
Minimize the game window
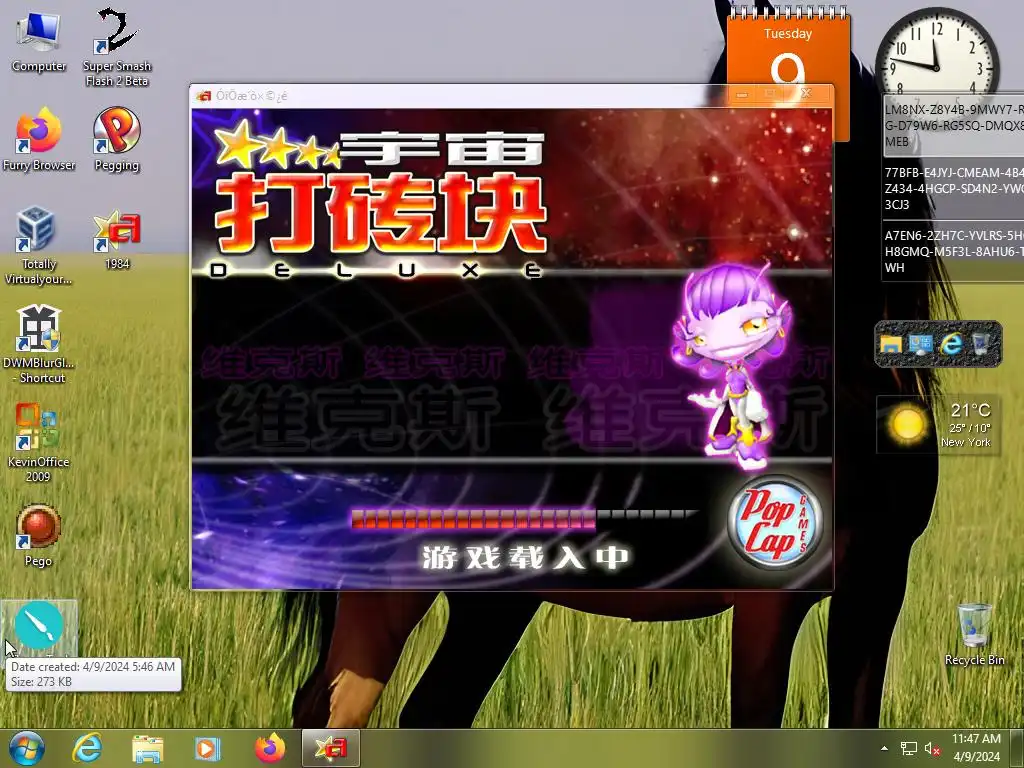pyautogui.click(x=742, y=95)
